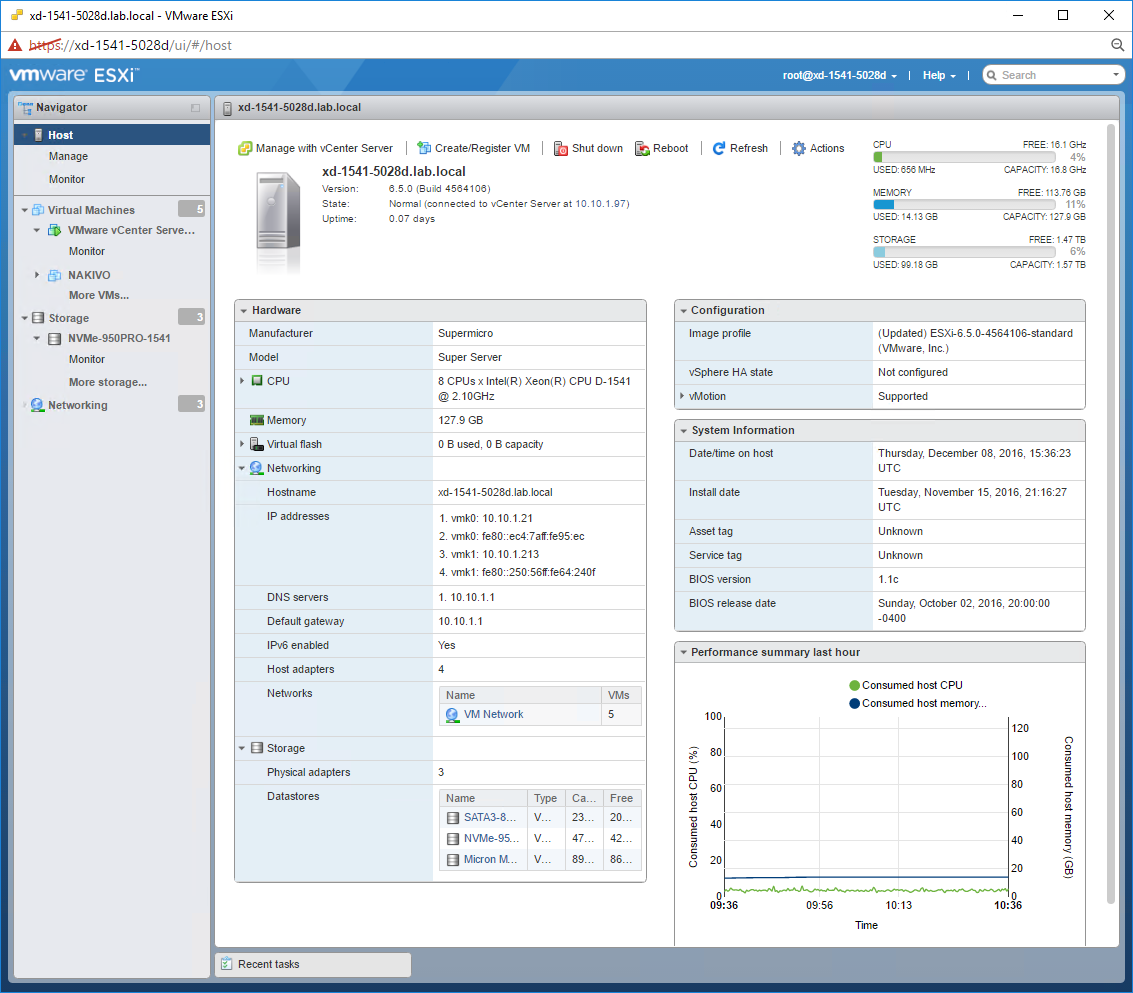Screen dimensions: 1133x993
Task: Open the SATA3-8... datastore link
Action: (490, 817)
